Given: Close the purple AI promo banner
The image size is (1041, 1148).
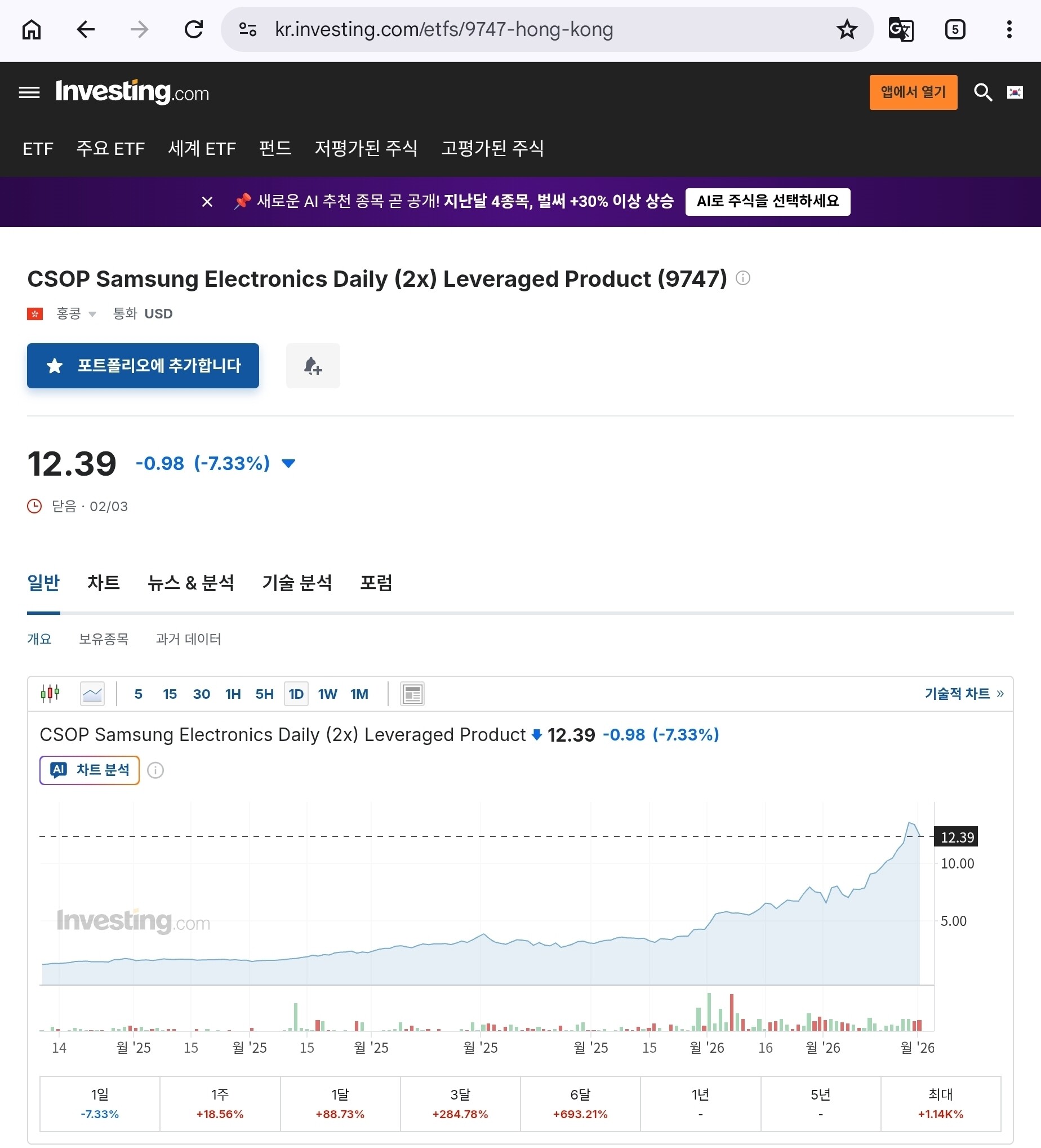Looking at the screenshot, I should [207, 202].
